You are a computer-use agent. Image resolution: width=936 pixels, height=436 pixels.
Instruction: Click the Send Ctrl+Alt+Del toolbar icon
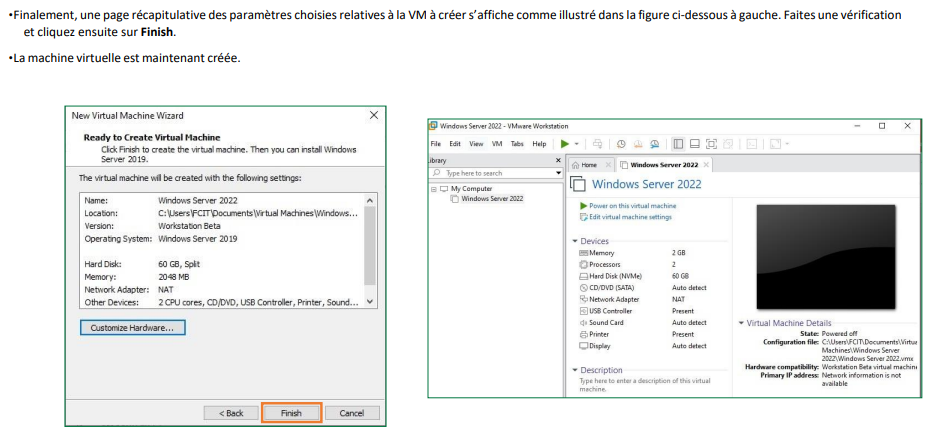(598, 144)
